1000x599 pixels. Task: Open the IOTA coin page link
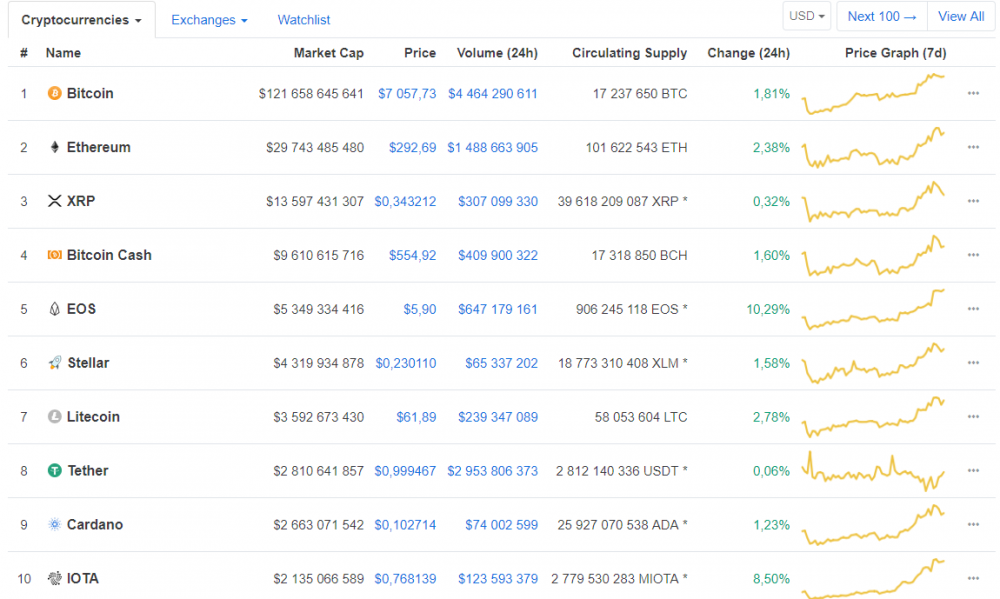coord(83,579)
